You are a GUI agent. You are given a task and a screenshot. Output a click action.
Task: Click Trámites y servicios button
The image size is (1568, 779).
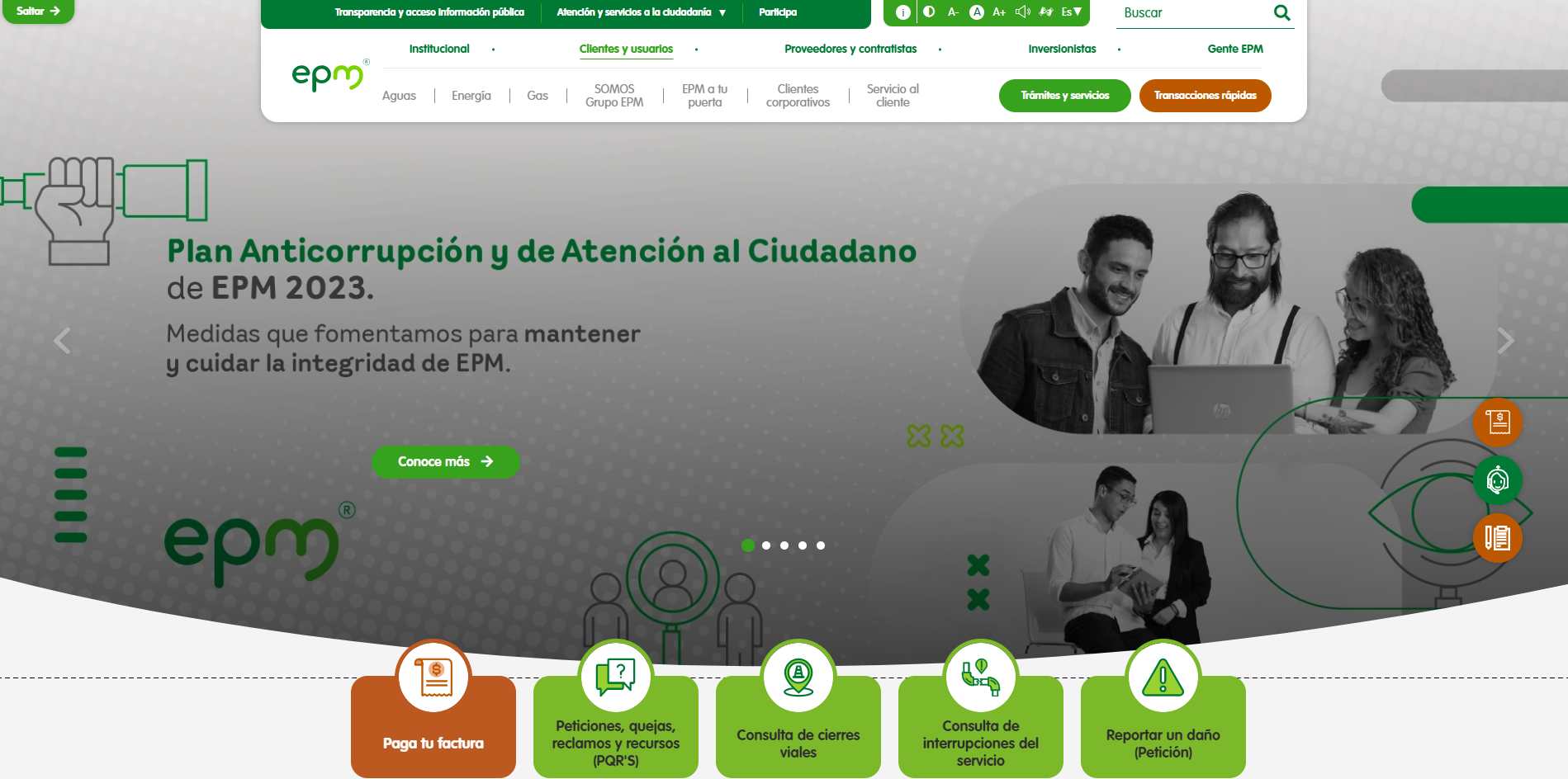pyautogui.click(x=1064, y=96)
